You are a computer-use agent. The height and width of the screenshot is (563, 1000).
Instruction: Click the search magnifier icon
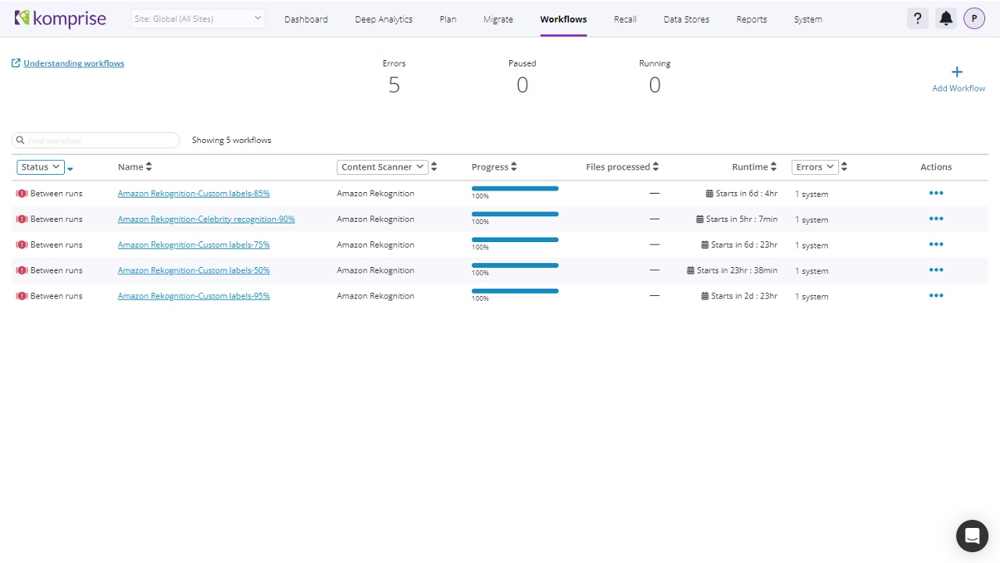tap(20, 140)
